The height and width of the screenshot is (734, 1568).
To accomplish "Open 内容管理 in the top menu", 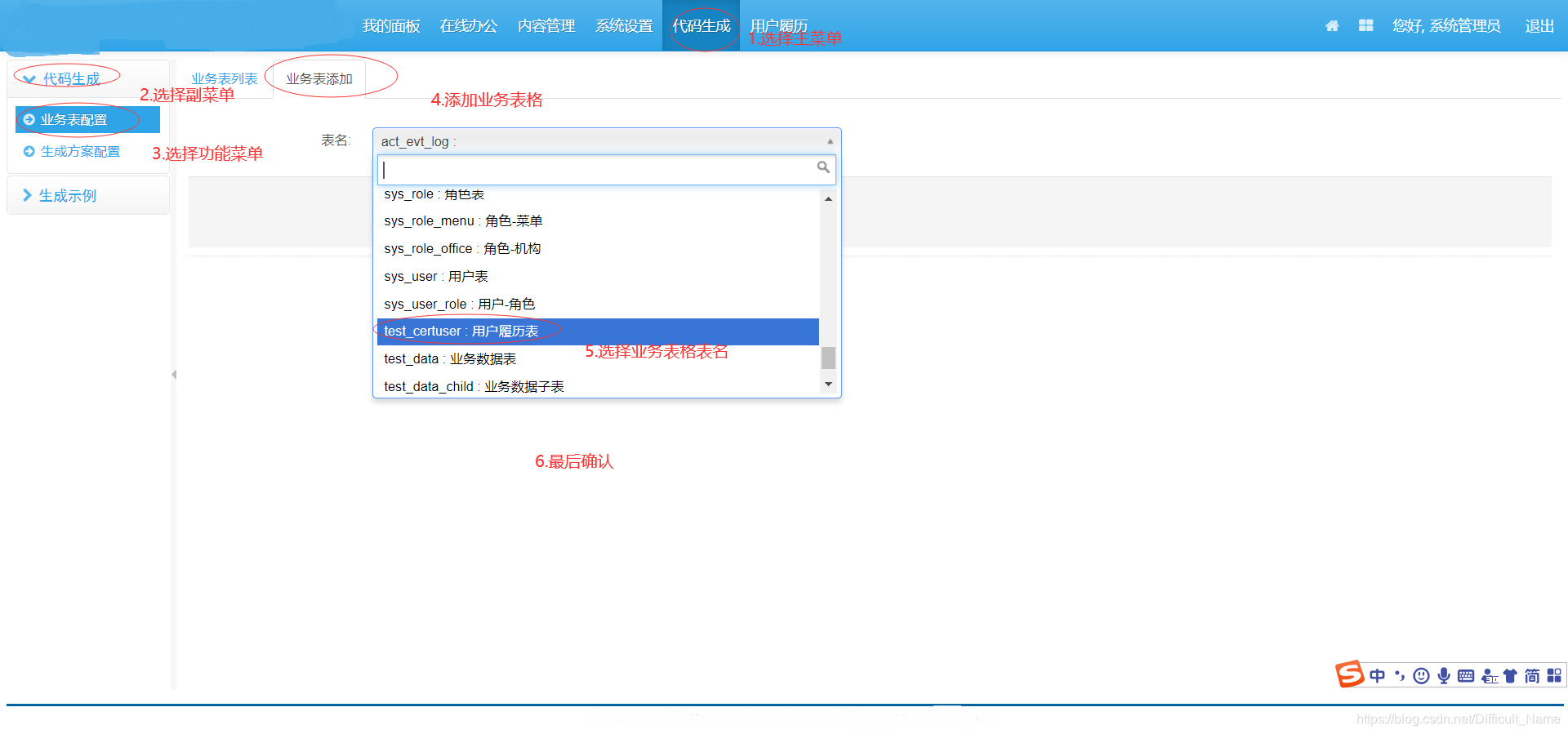I will 546,26.
